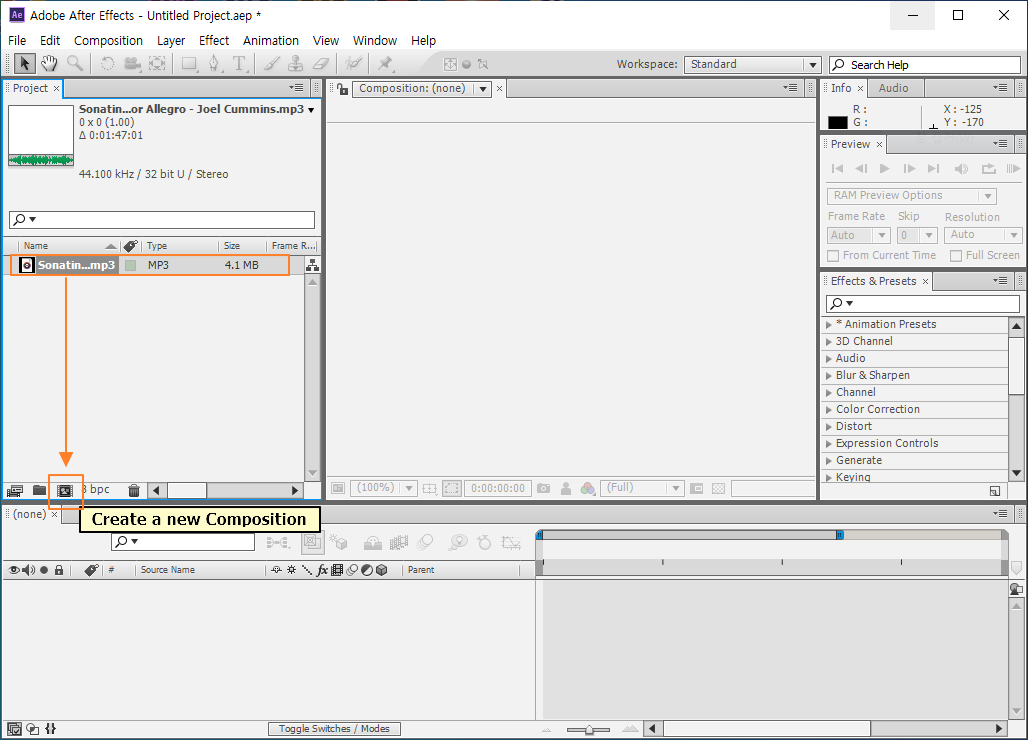Click Interpret Footage icon in Project panel

(x=14, y=490)
